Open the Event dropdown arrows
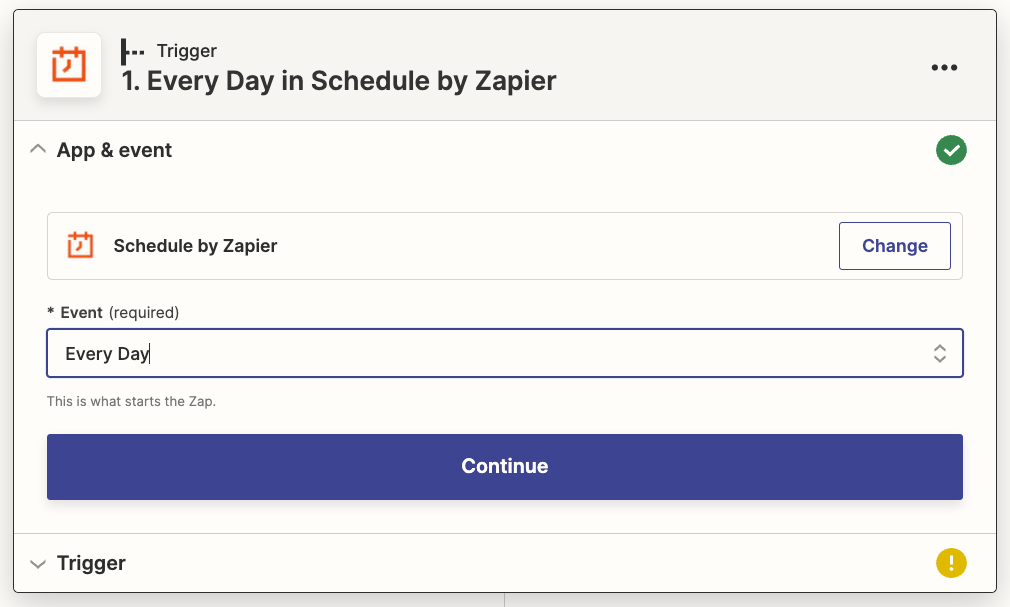Screen dimensions: 1010x607 pos(939,353)
